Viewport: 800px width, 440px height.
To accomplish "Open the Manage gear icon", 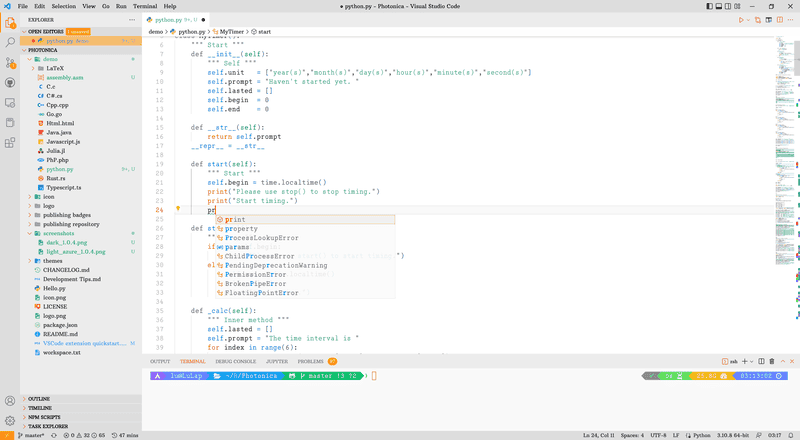I will (10, 421).
